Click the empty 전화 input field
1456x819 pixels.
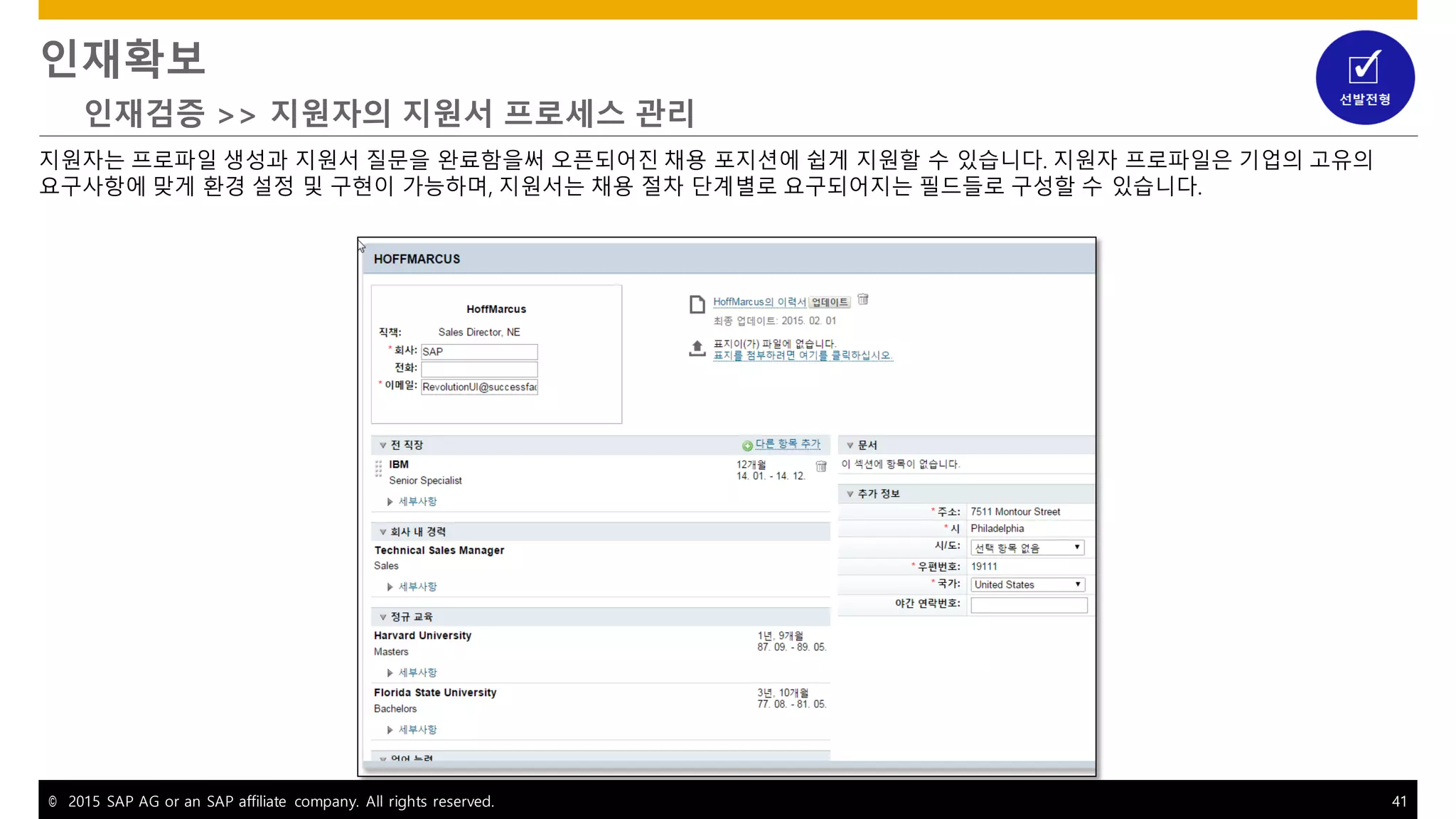[x=478, y=369]
